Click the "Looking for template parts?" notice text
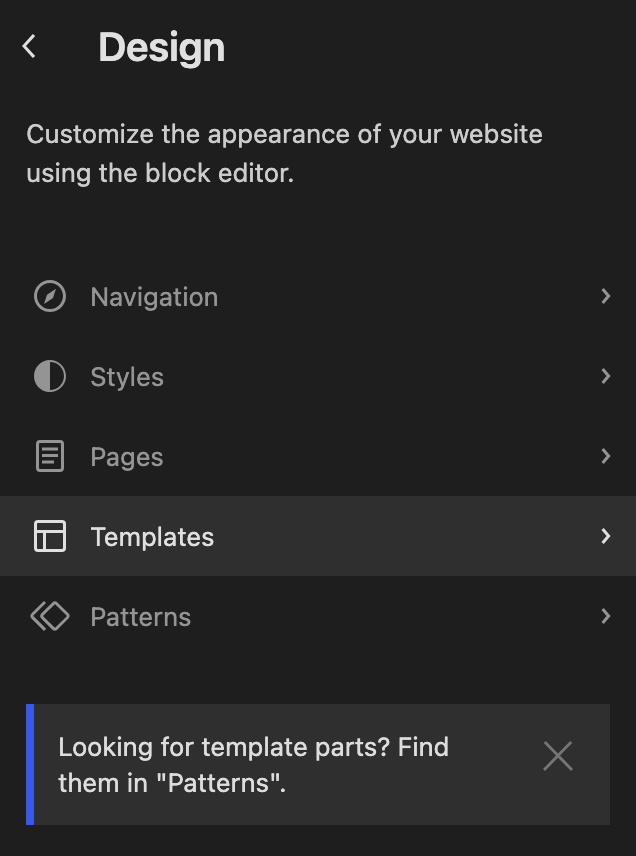The height and width of the screenshot is (856, 636). click(254, 765)
